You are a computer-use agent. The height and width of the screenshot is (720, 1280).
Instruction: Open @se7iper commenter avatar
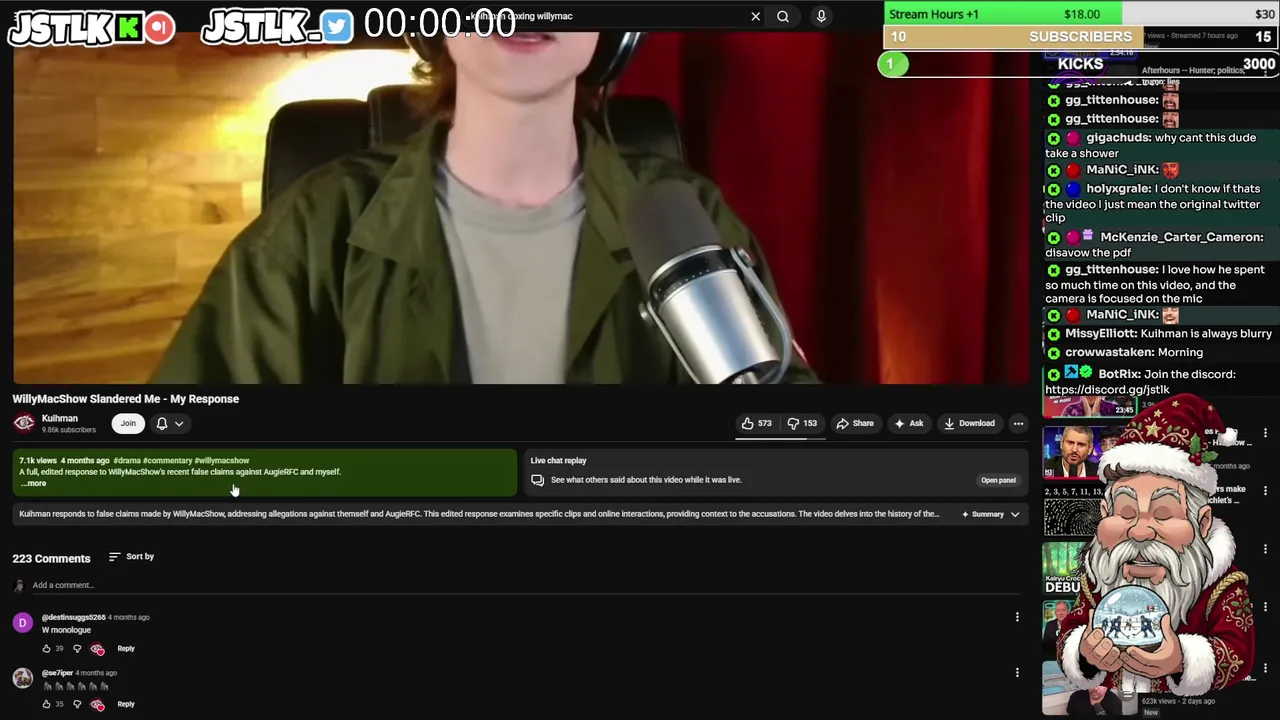click(x=22, y=679)
